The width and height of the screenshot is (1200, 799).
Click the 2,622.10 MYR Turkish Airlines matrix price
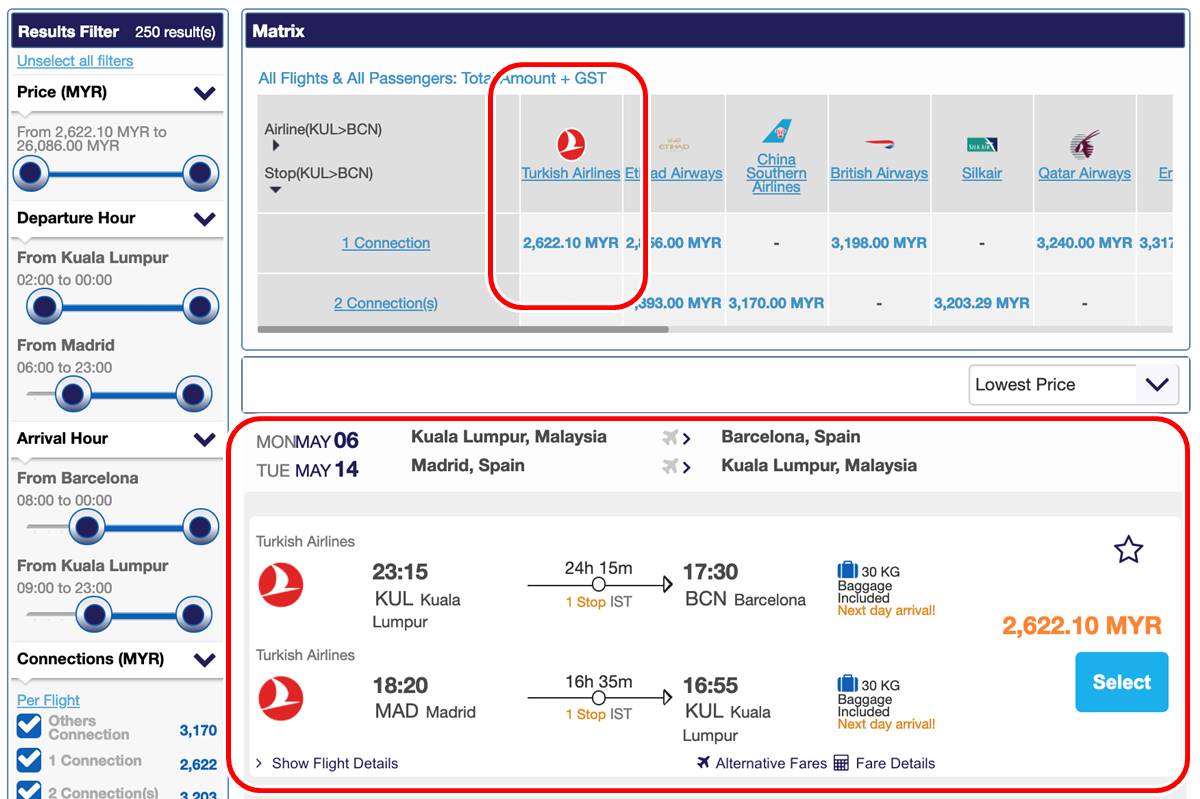571,243
